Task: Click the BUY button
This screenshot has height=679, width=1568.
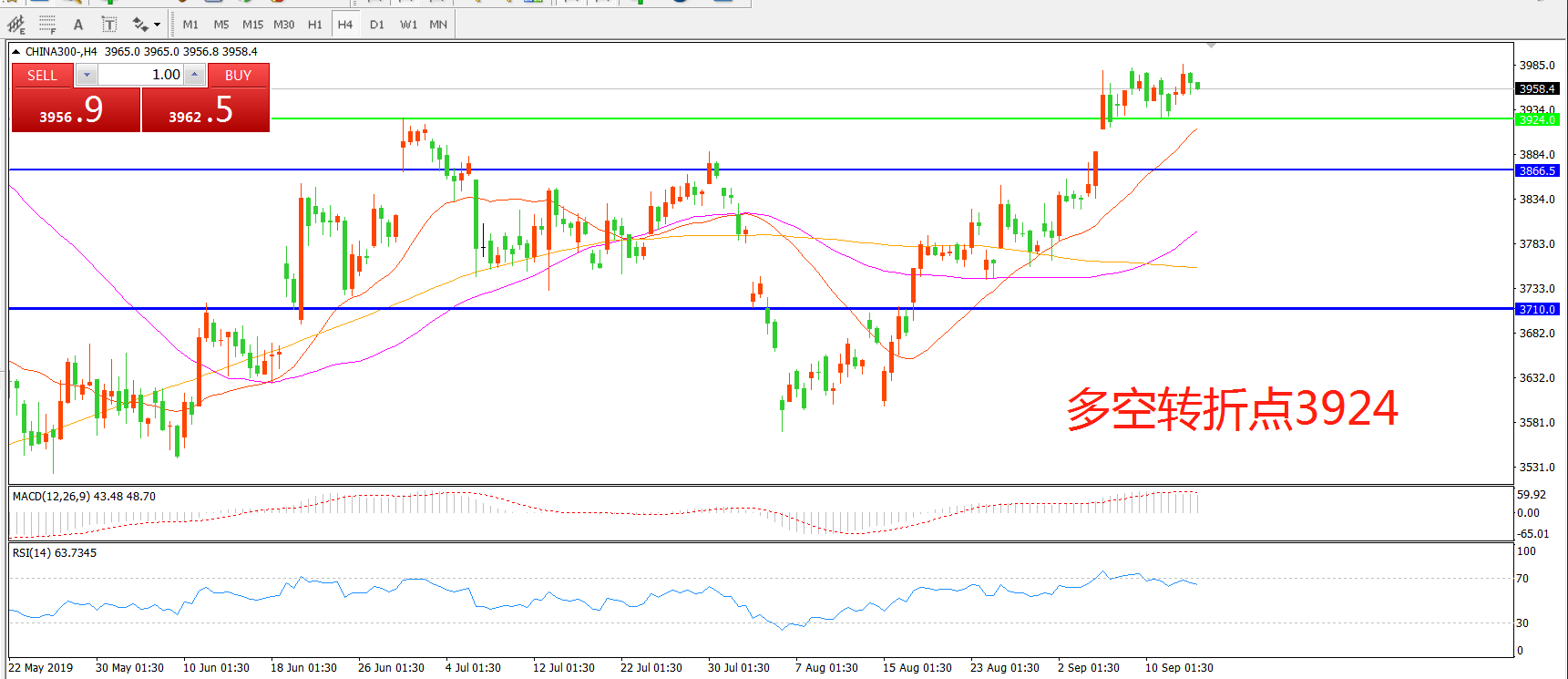Action: [238, 76]
